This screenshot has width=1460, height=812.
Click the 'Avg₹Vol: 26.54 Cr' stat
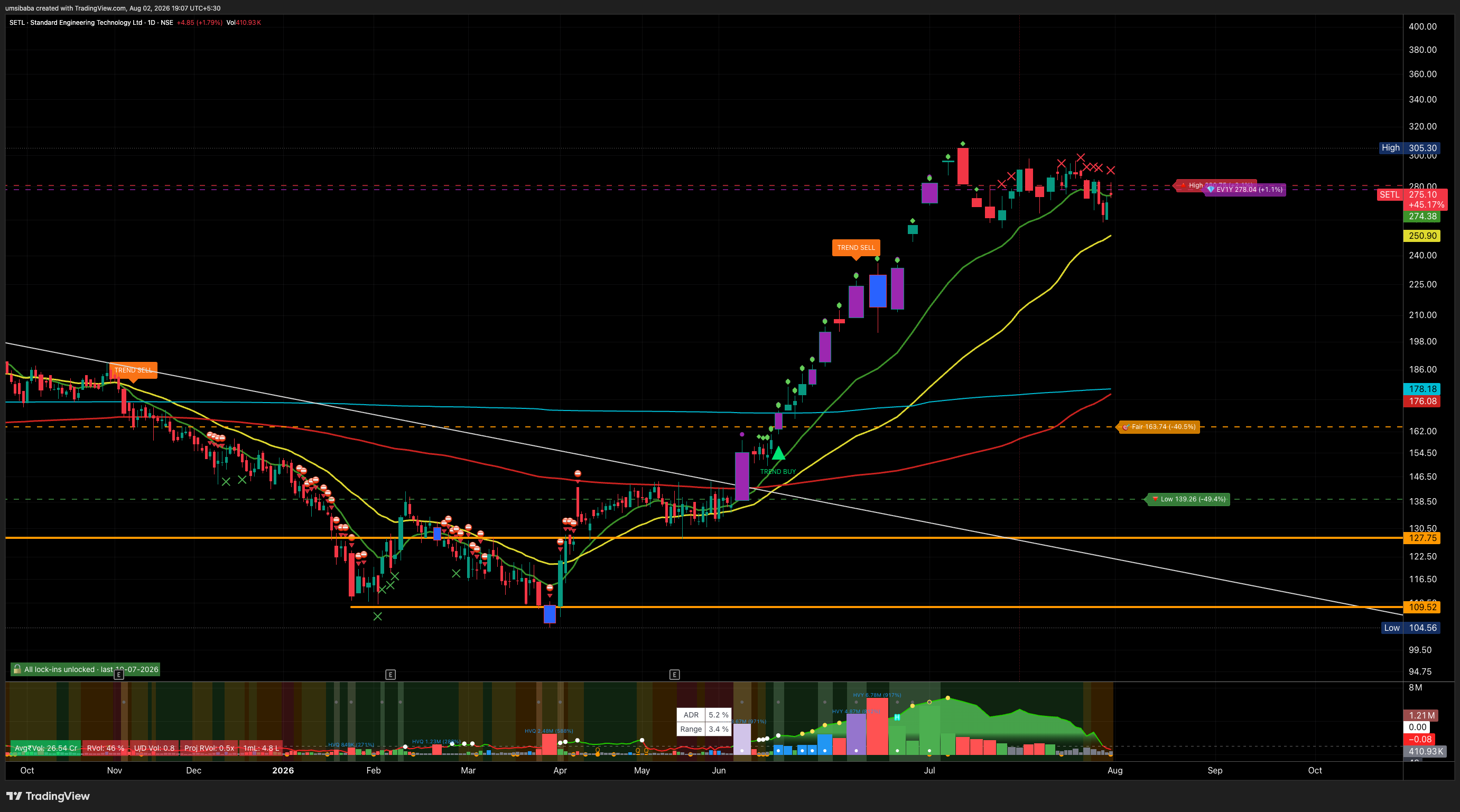point(46,748)
